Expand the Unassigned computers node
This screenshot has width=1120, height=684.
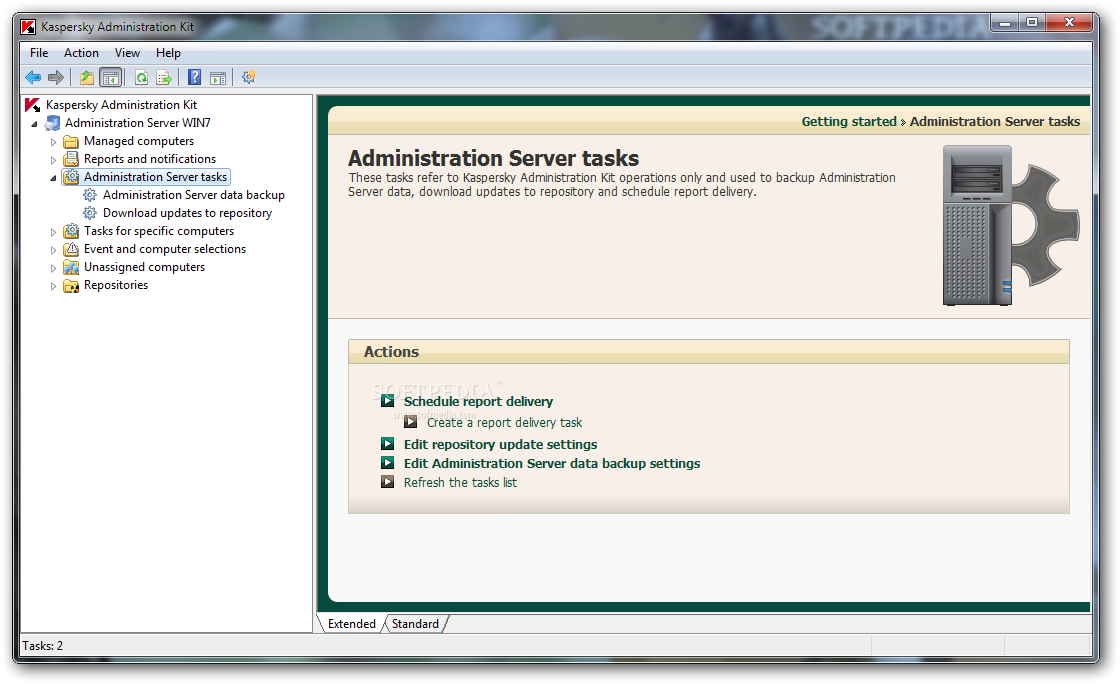coord(53,268)
